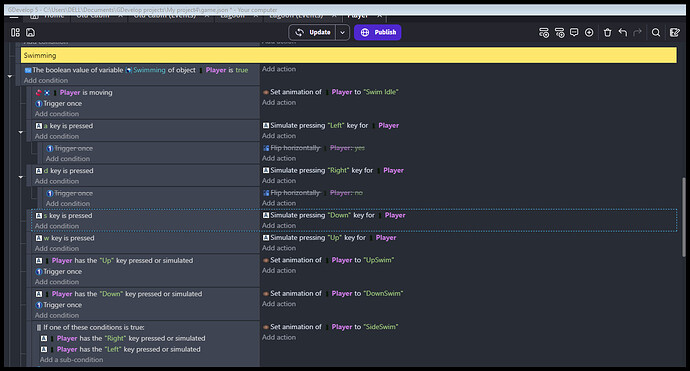The height and width of the screenshot is (371, 690).
Task: Click the "Swim Idle" animation name
Action: click(x=381, y=92)
